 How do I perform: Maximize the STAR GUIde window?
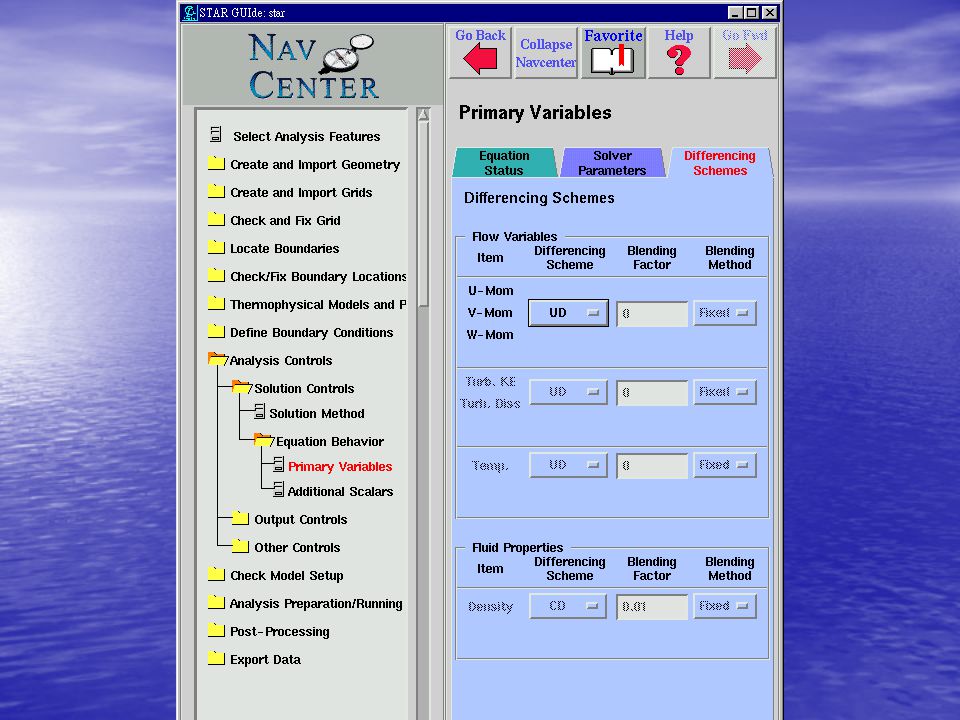click(752, 12)
